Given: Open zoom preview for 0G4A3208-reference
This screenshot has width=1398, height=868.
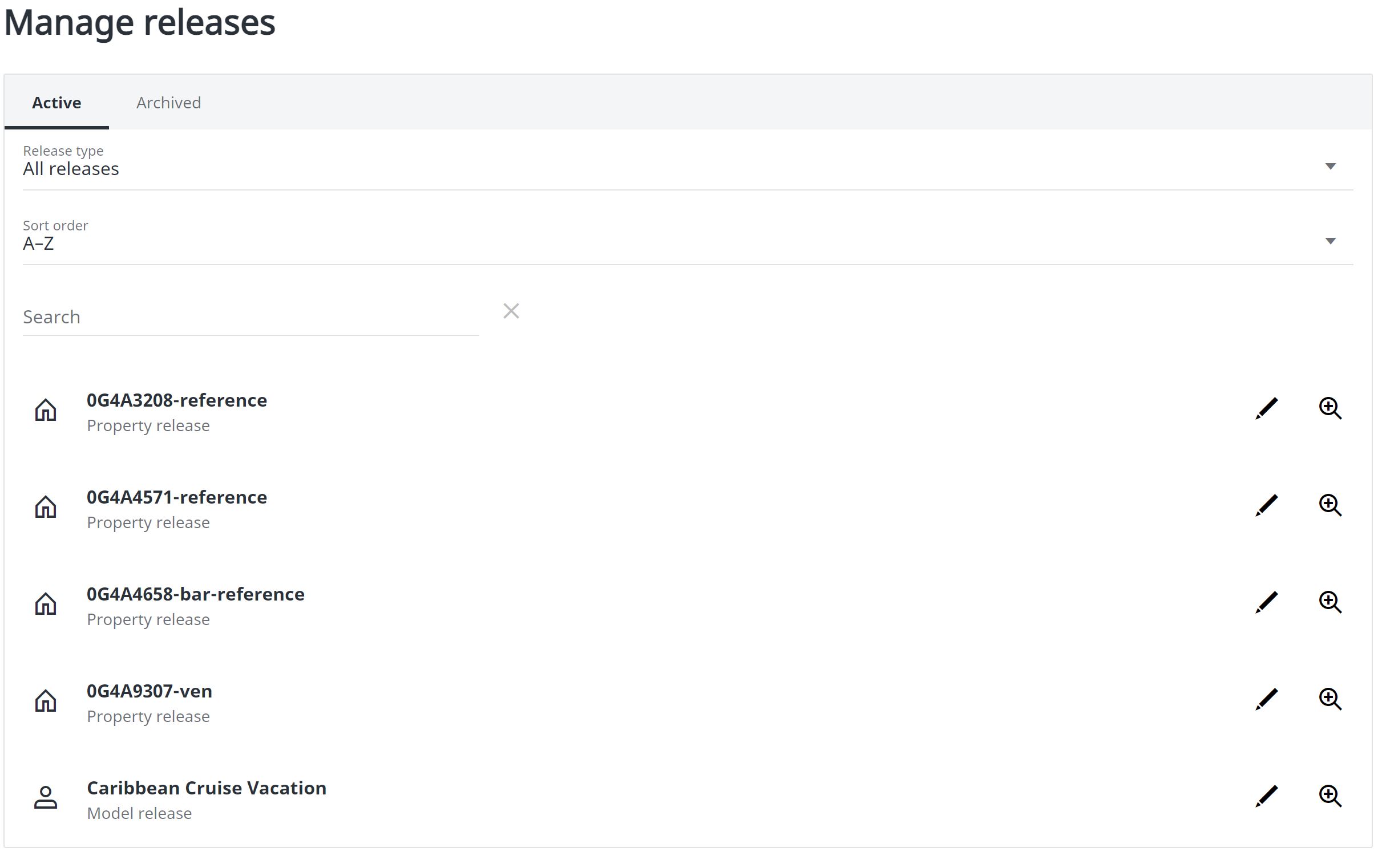Looking at the screenshot, I should [x=1331, y=408].
